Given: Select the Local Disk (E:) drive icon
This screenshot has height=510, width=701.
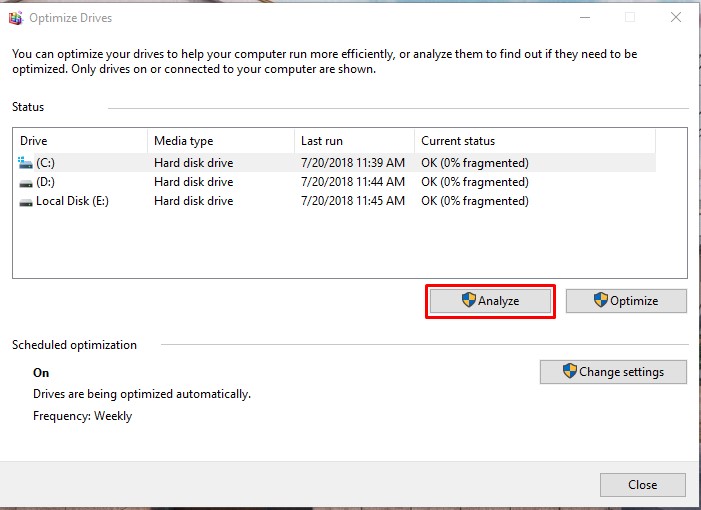Looking at the screenshot, I should click(26, 202).
